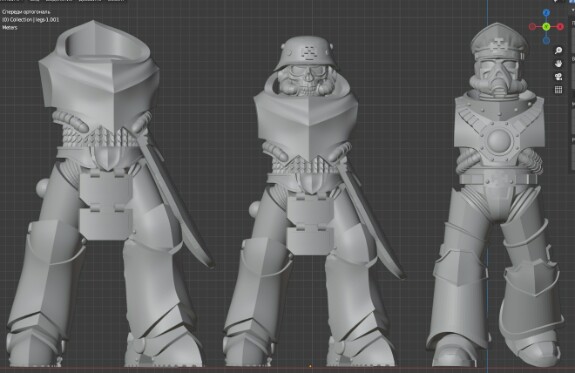Click the dim negative X gizmo circle
Viewport: 575px width, 373px height.
pos(532,26)
